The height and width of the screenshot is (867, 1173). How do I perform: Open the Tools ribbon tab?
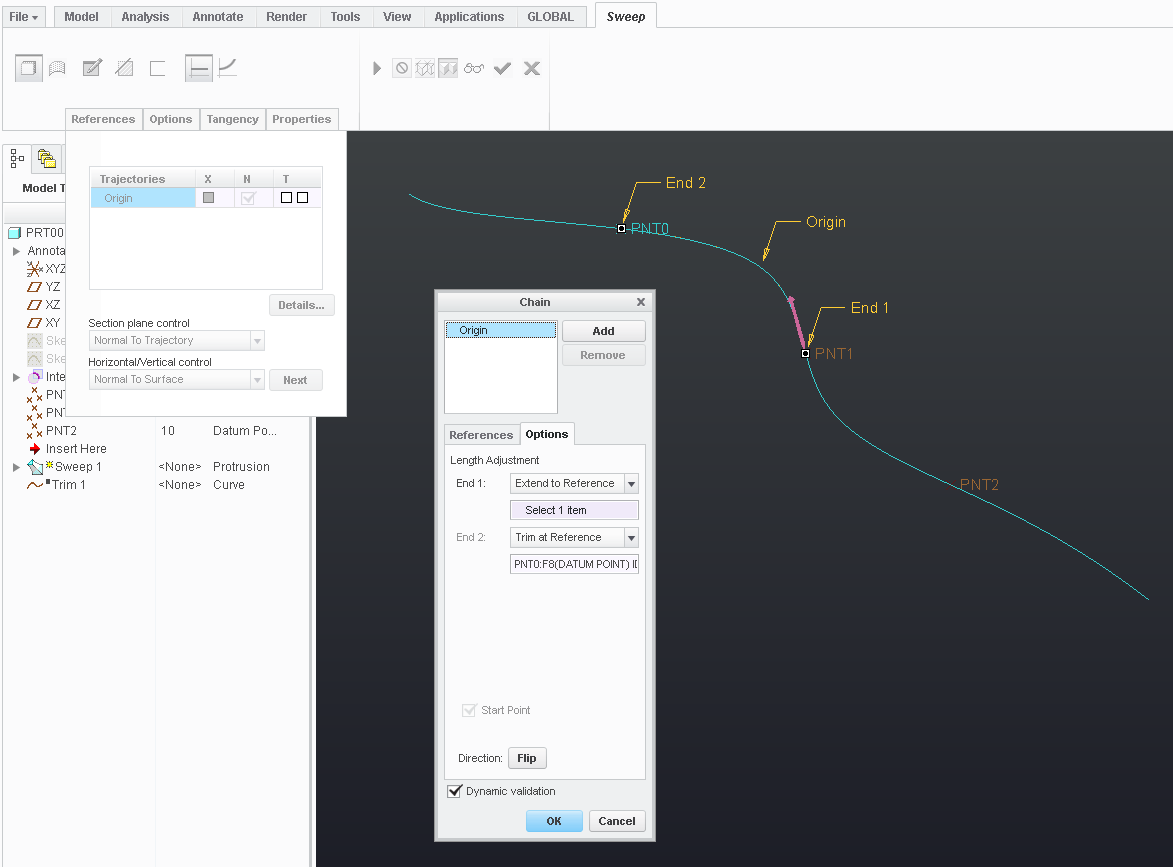pyautogui.click(x=345, y=16)
